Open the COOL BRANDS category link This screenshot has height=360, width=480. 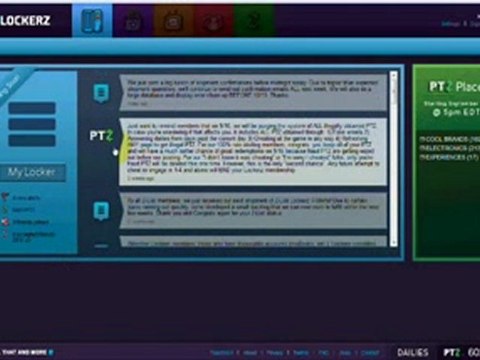click(x=449, y=139)
